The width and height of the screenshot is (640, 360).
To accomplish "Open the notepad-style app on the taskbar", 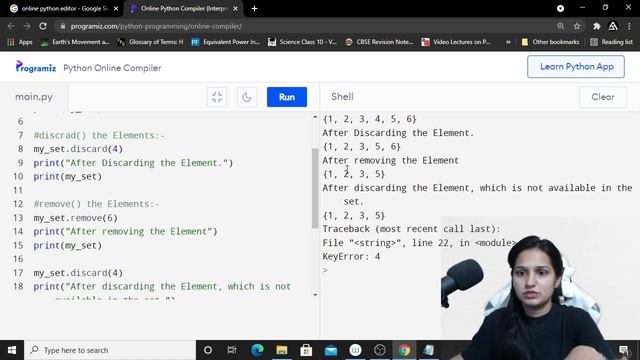I will tap(429, 350).
